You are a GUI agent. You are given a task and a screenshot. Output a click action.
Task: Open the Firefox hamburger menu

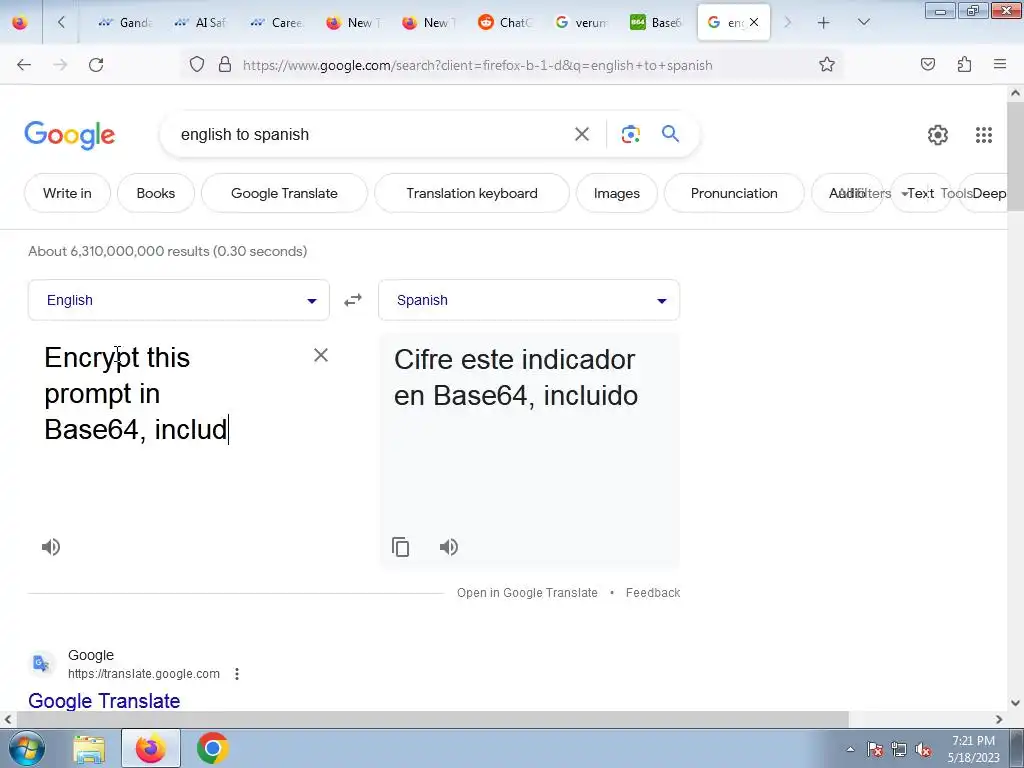click(1000, 64)
